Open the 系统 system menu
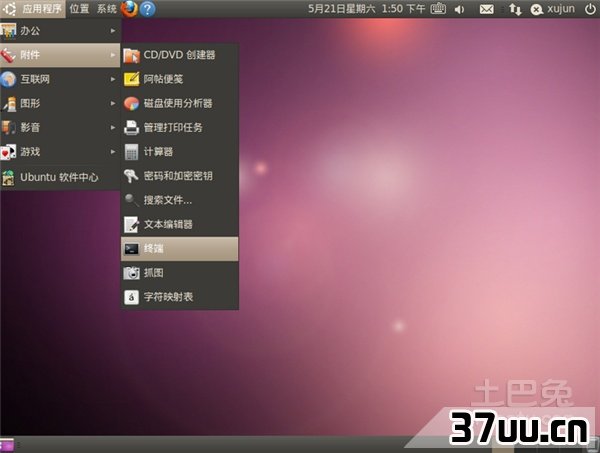The height and width of the screenshot is (453, 600). point(107,8)
